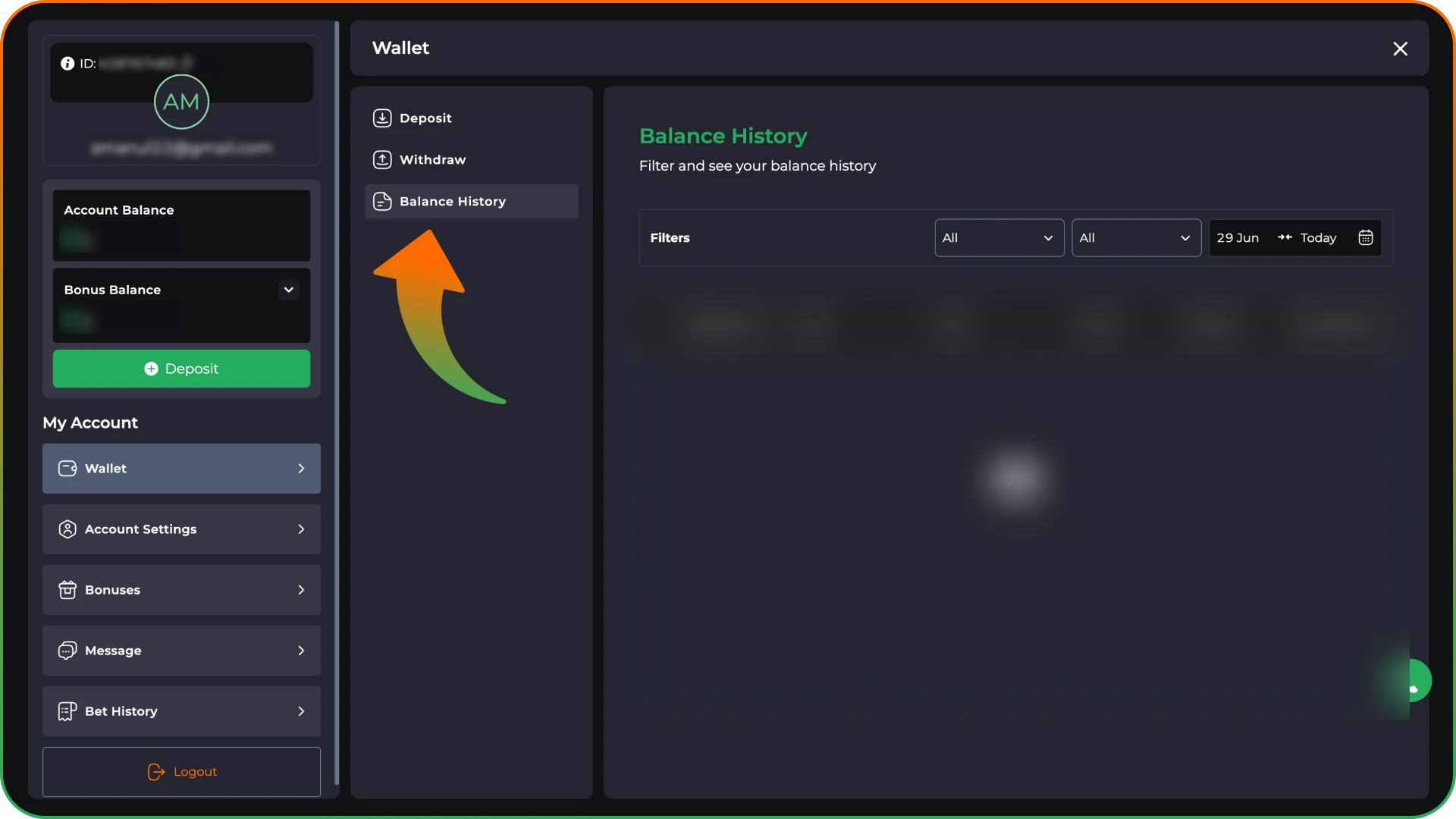Viewport: 1456px width, 819px height.
Task: Open the Bonuses section
Action: (x=181, y=590)
